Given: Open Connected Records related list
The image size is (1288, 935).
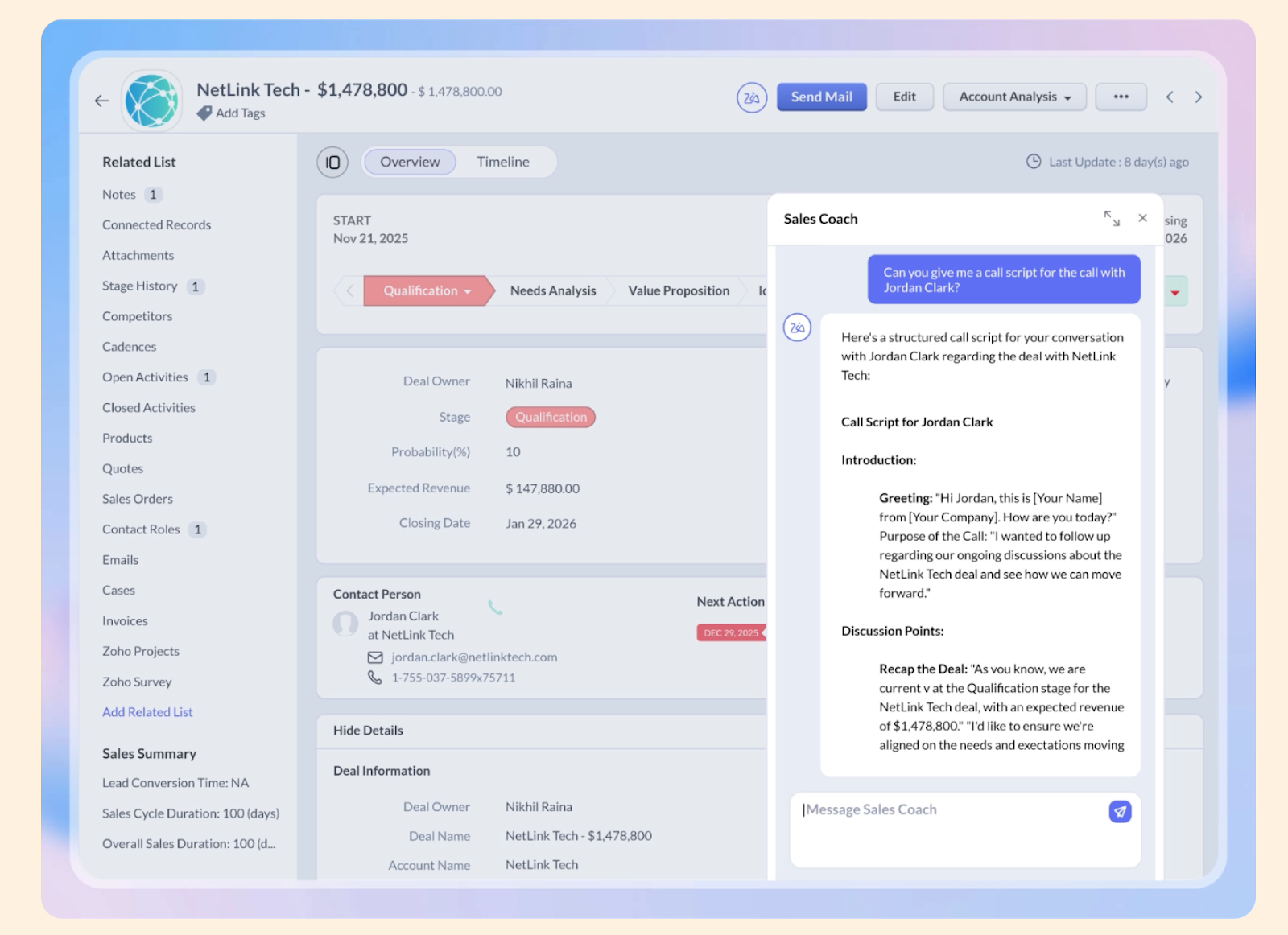Looking at the screenshot, I should pos(156,225).
